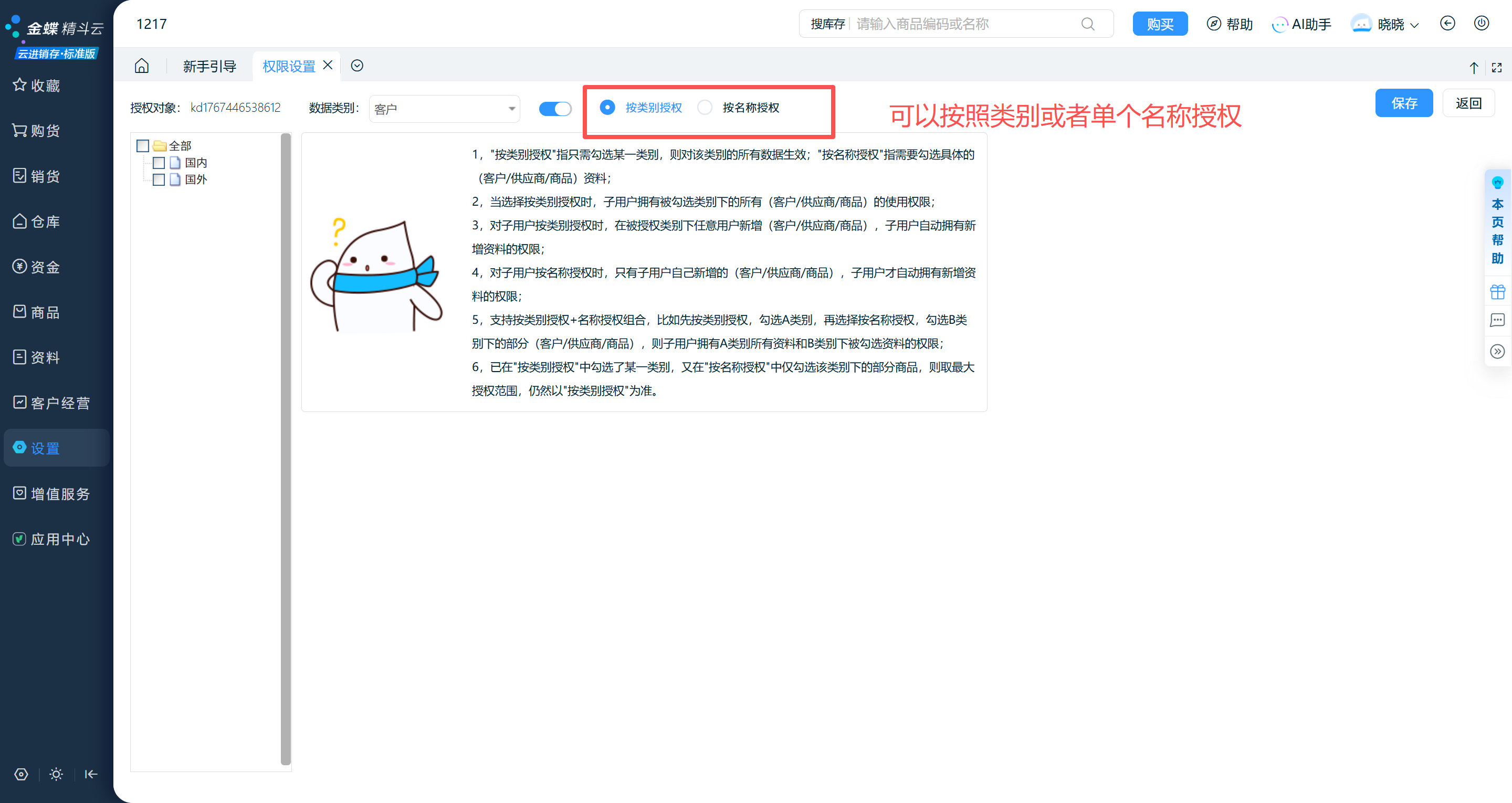Screen dimensions: 1512x803
Task: Check the 全部 root checkbox
Action: (x=143, y=145)
